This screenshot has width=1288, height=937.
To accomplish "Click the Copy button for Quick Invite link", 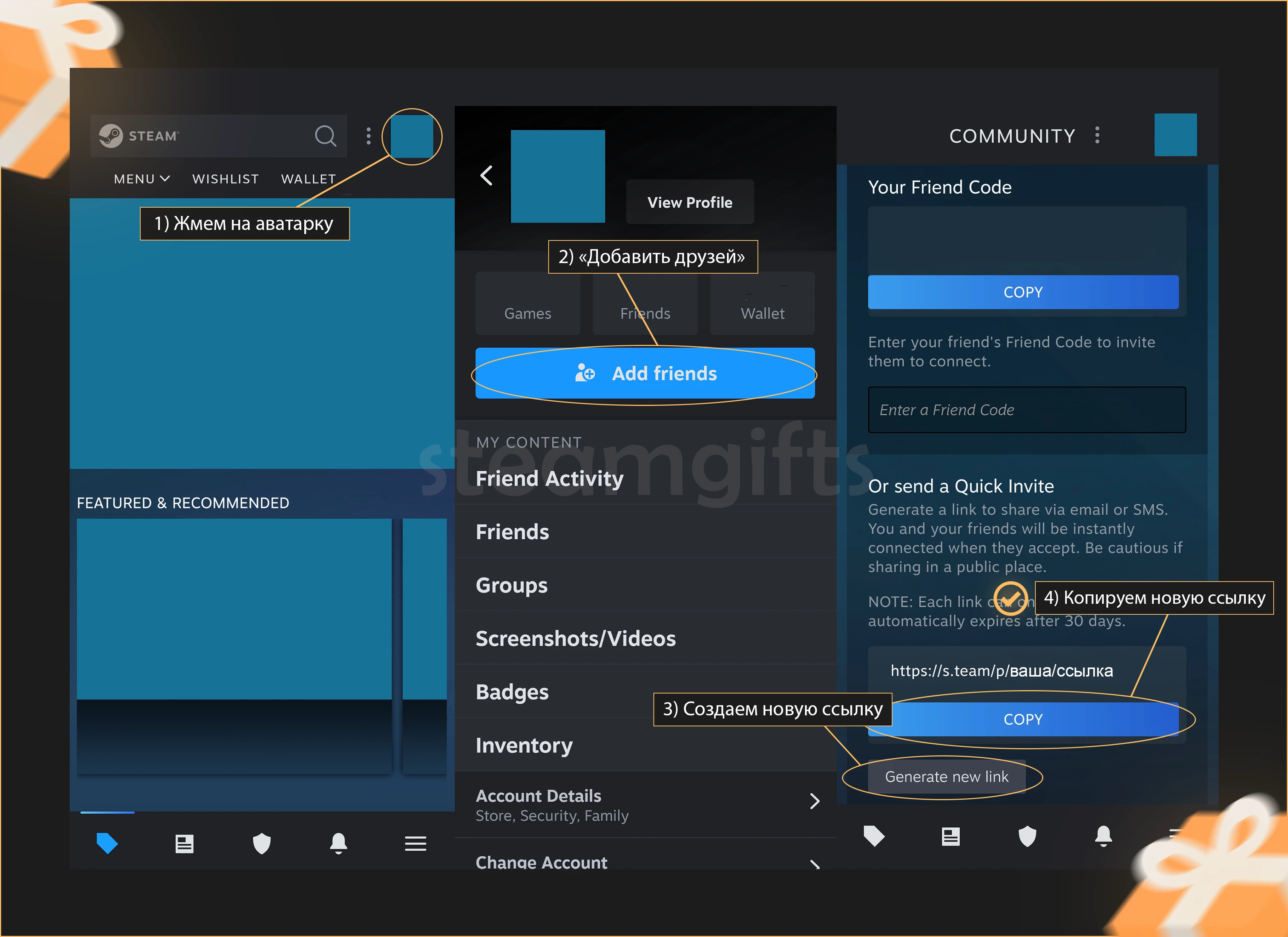I will (1024, 719).
